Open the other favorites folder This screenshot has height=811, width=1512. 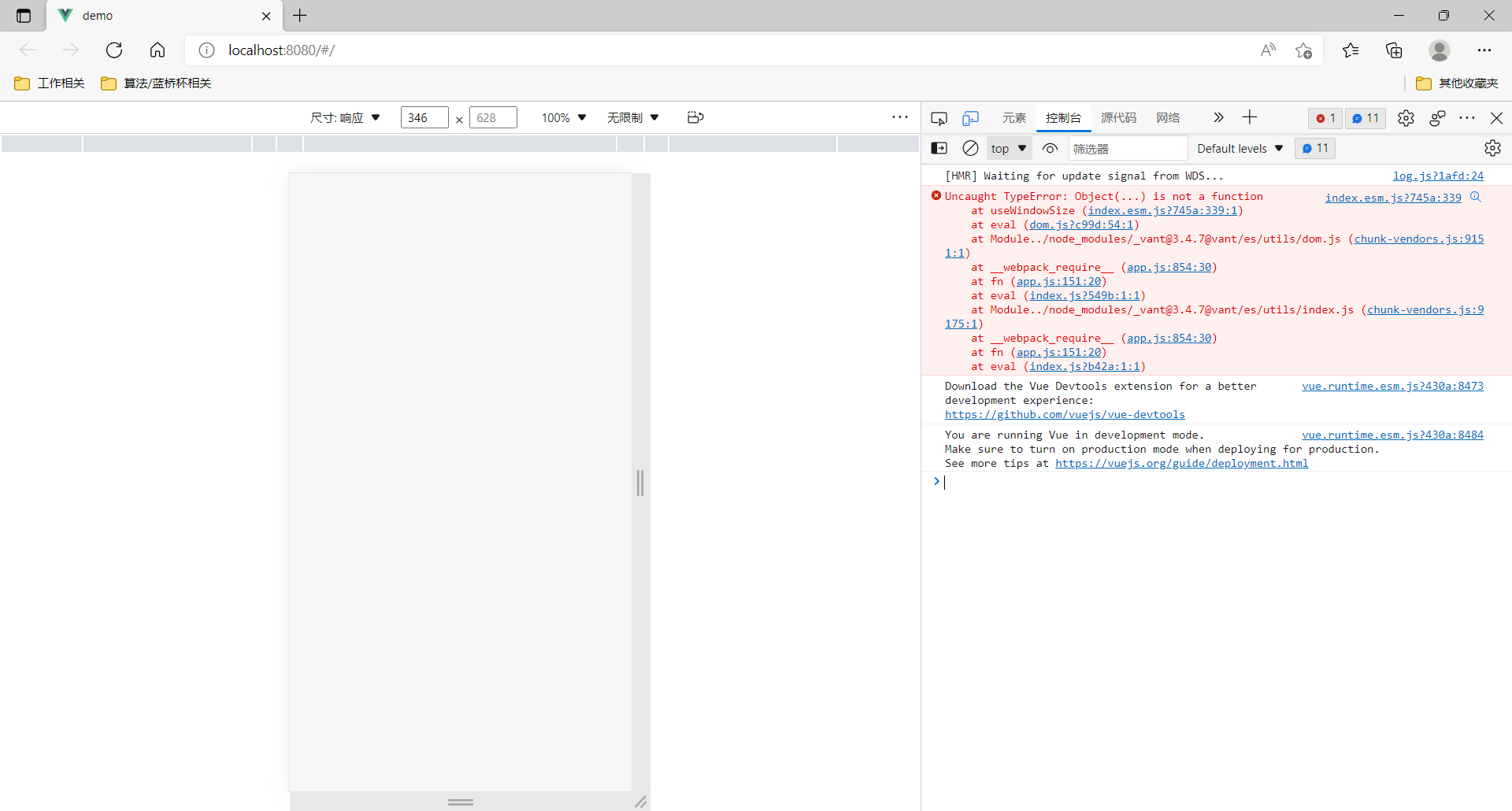tap(1457, 83)
